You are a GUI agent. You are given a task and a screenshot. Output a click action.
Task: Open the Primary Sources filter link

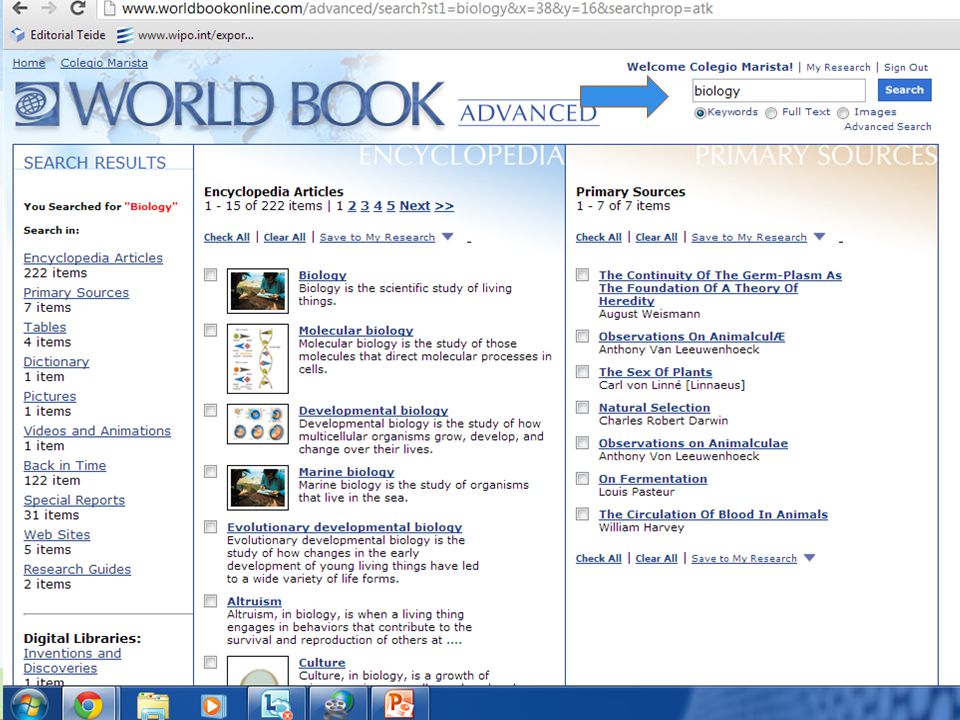point(76,293)
